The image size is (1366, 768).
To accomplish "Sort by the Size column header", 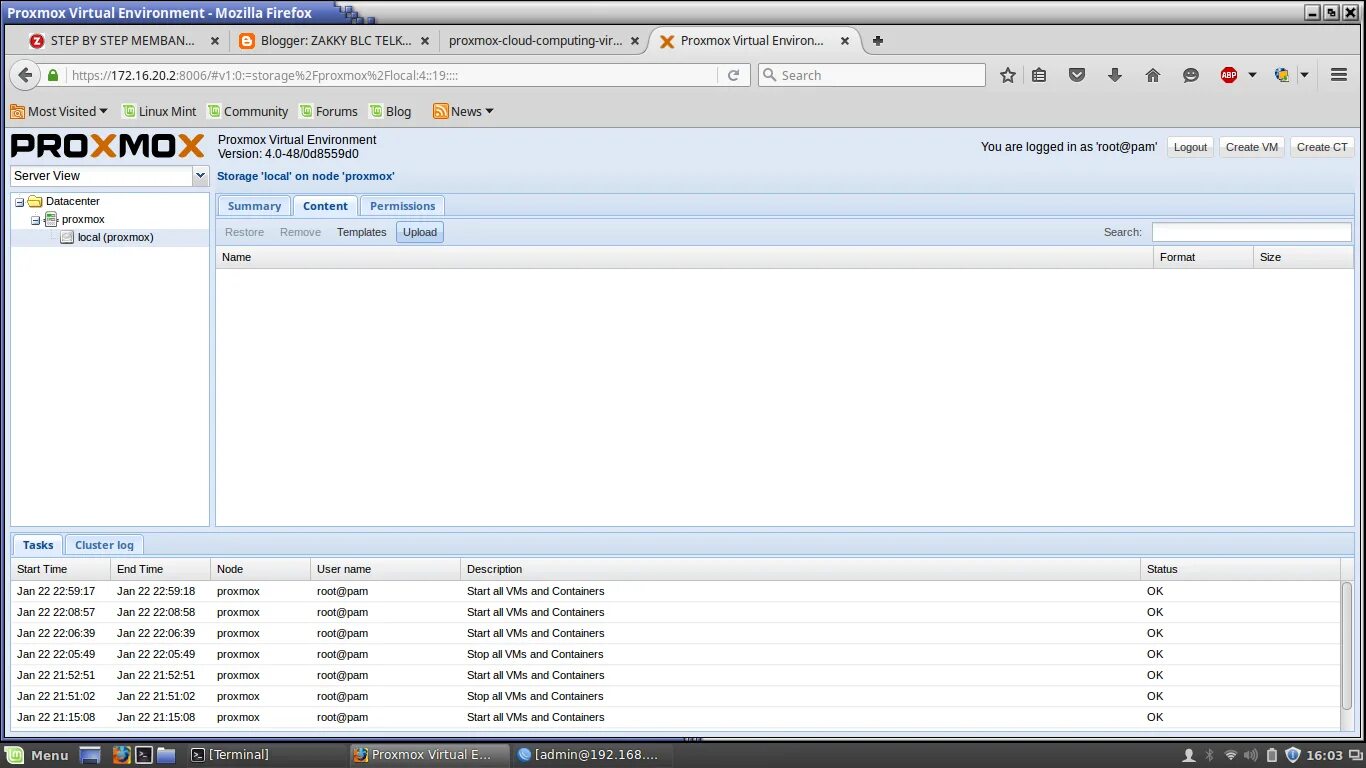I will coord(1303,257).
